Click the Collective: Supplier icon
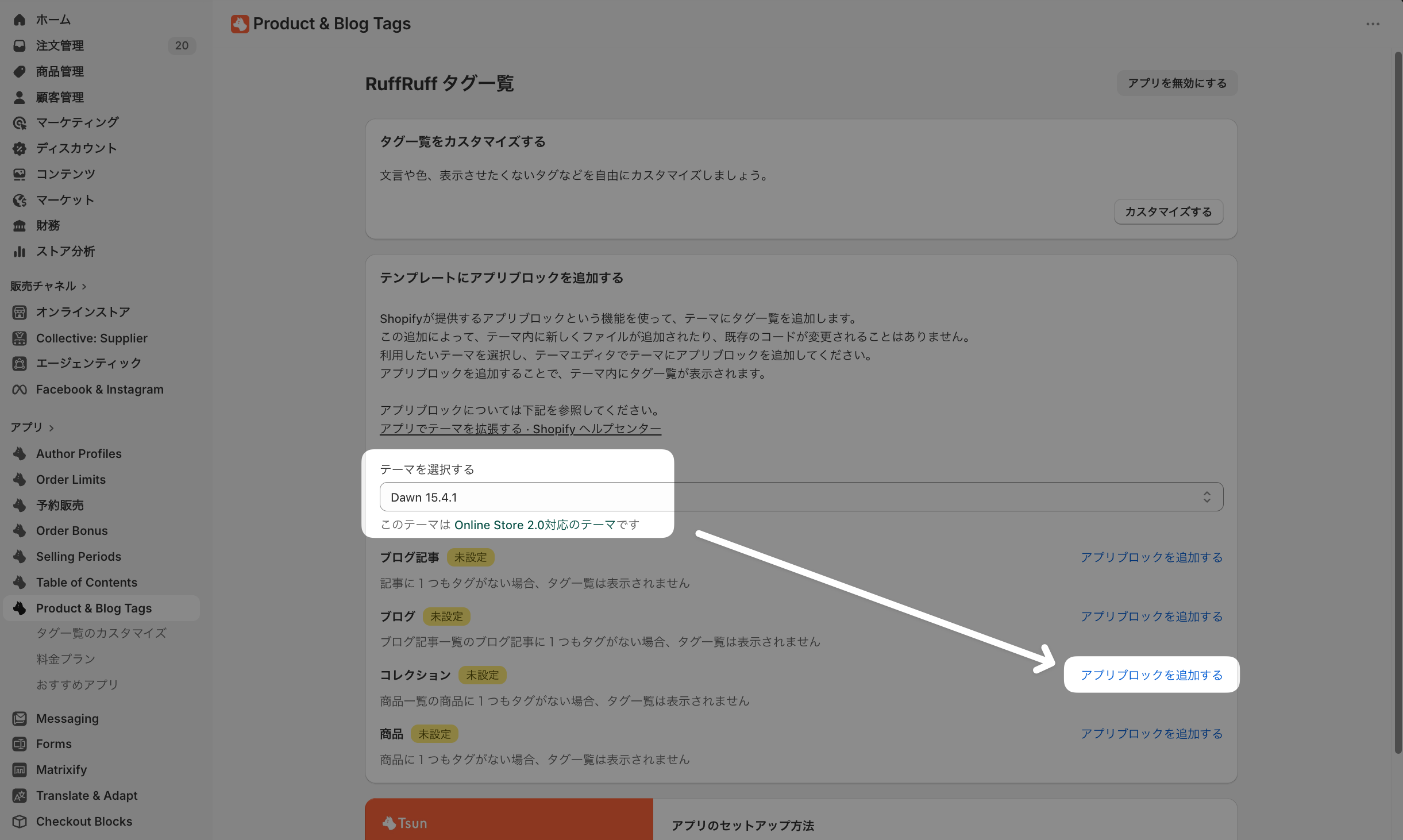Viewport: 1403px width, 840px height. click(20, 338)
